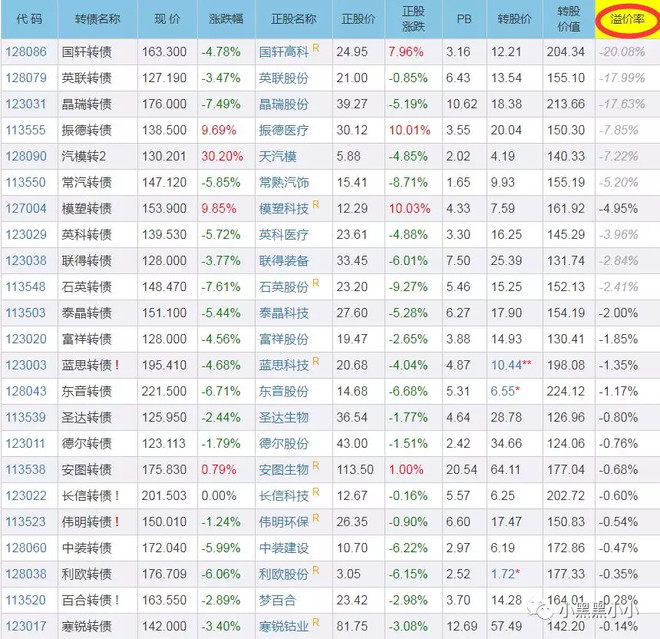Select the 德尔转债 bond name
The height and width of the screenshot is (639, 660).
(x=87, y=443)
